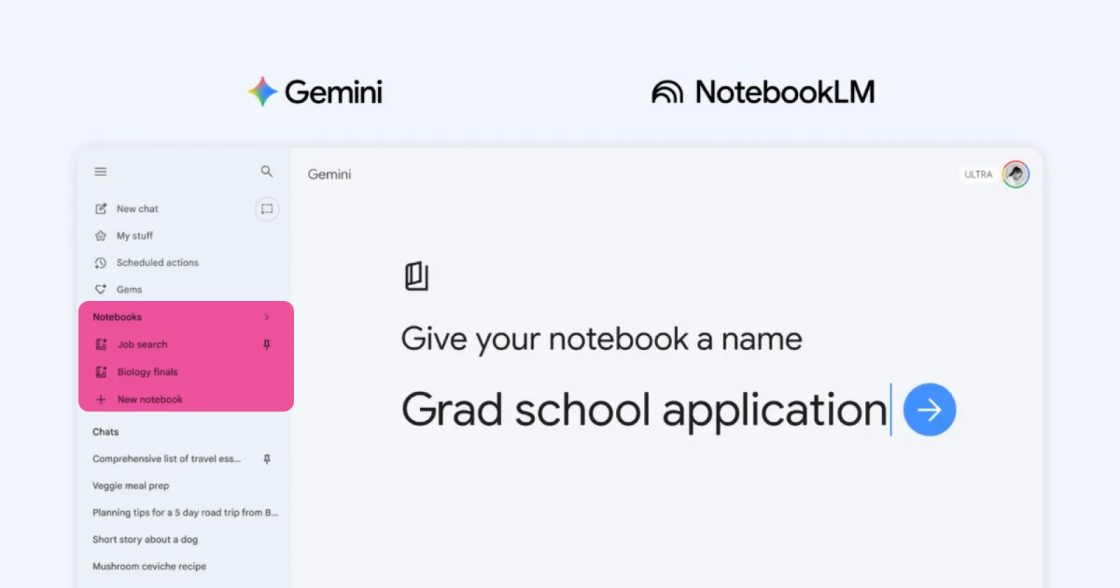Open the Notebooks list view

[117, 316]
